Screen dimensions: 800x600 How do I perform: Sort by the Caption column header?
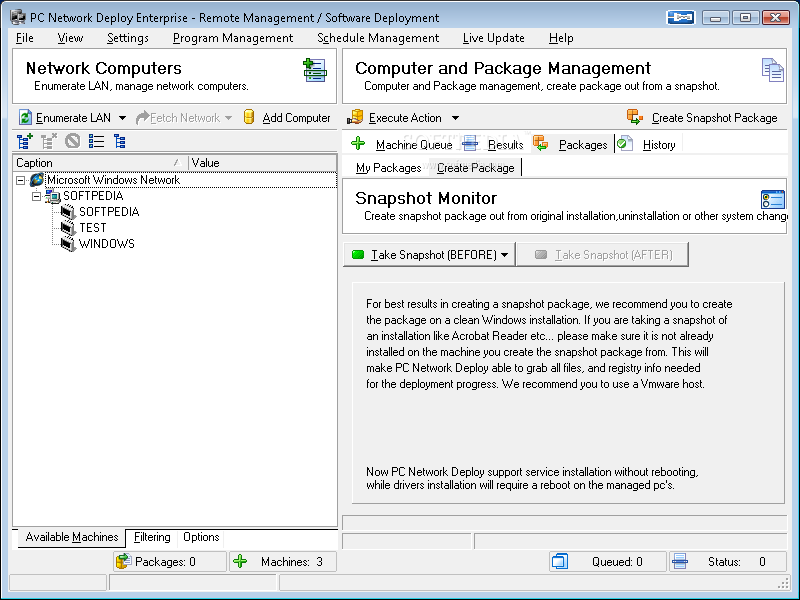(100, 163)
